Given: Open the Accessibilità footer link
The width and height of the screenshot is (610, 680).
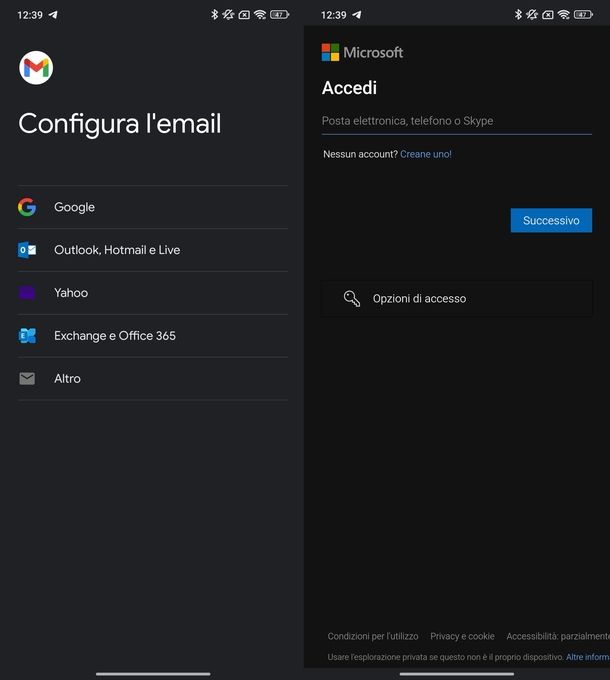Looking at the screenshot, I should [558, 636].
